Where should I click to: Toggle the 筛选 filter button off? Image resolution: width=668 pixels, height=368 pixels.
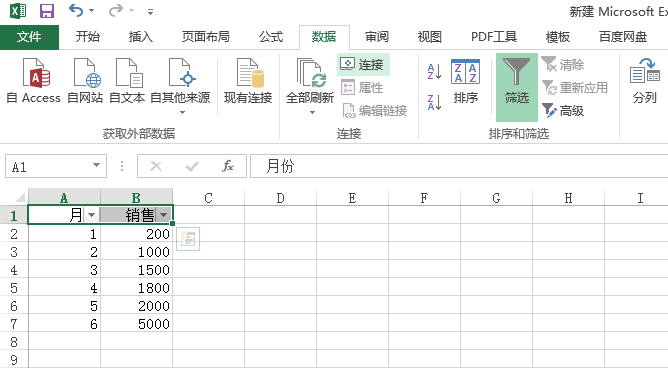pyautogui.click(x=517, y=87)
